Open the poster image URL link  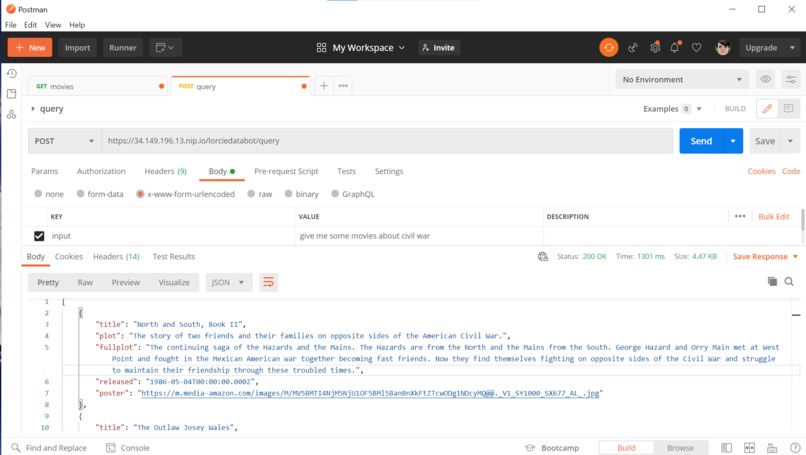click(x=370, y=393)
